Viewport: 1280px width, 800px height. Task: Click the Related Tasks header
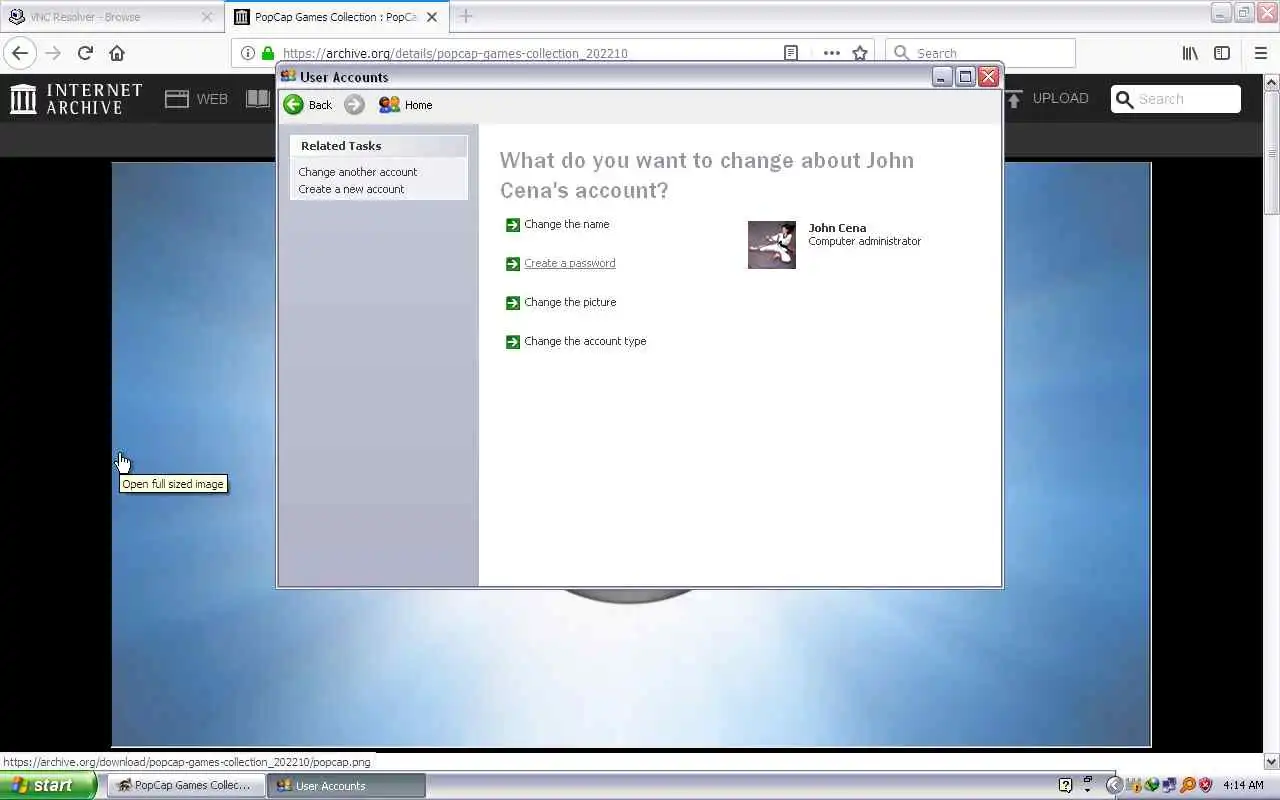pos(378,146)
